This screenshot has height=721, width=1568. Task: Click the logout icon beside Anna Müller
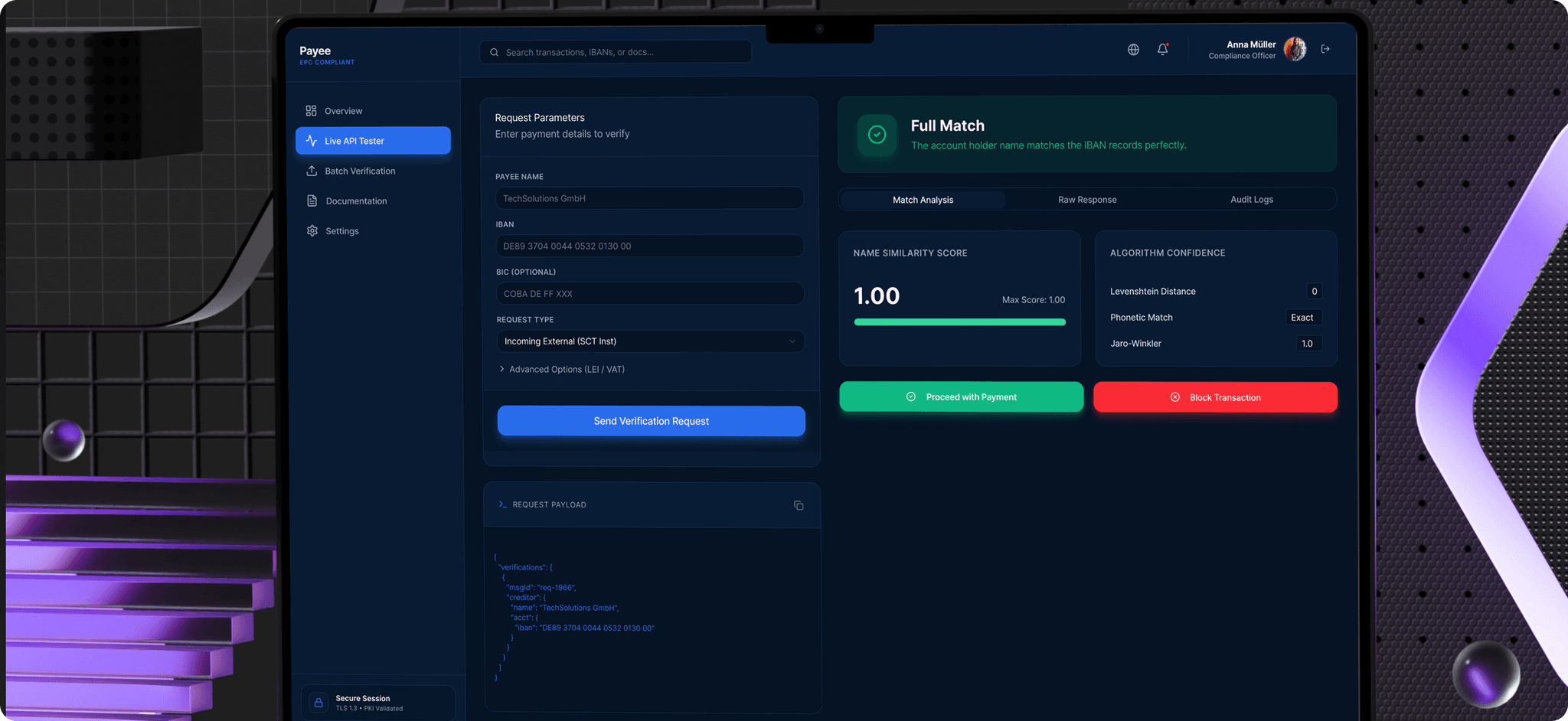pos(1325,49)
